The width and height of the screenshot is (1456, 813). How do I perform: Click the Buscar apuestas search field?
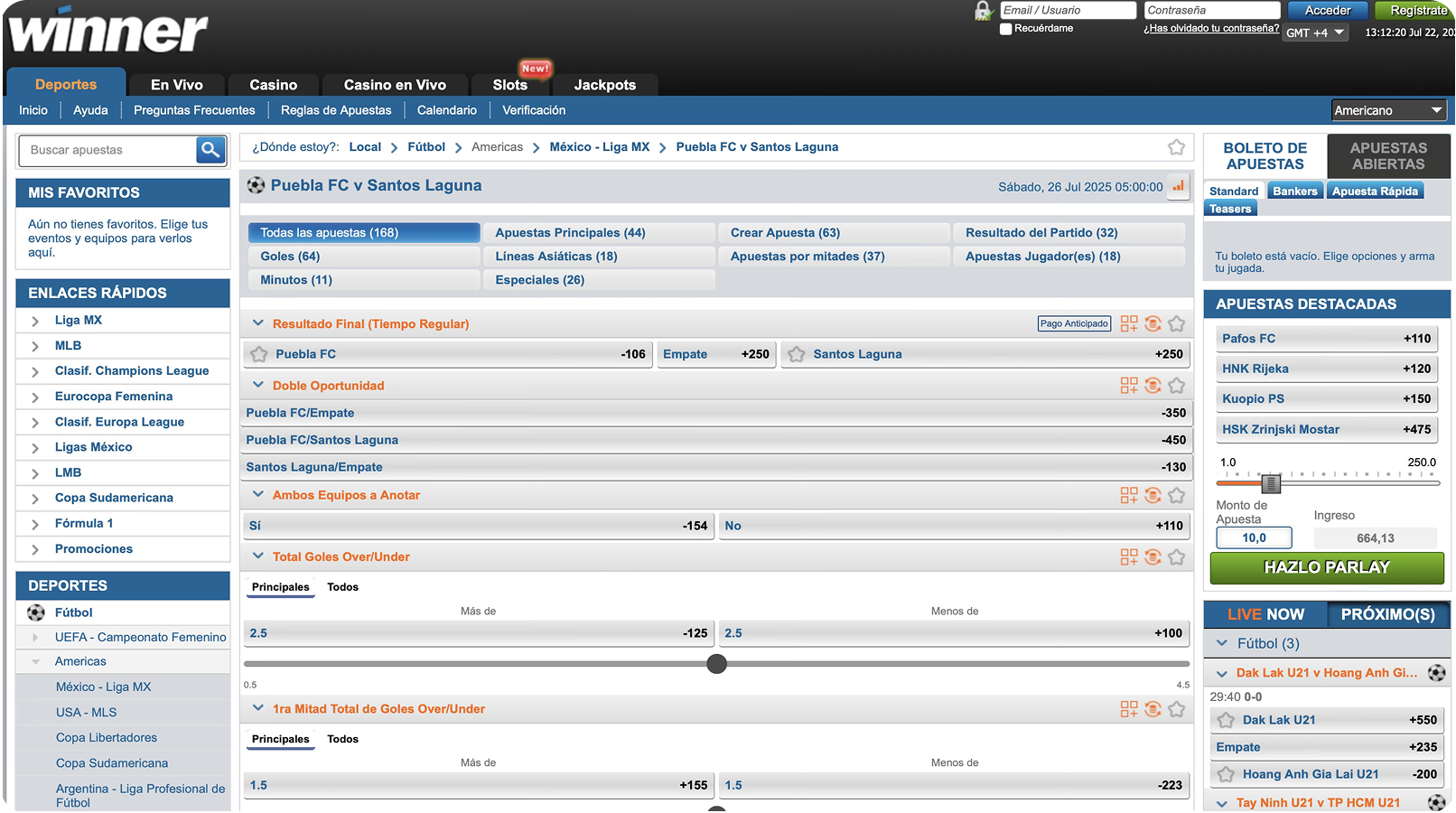coord(107,150)
